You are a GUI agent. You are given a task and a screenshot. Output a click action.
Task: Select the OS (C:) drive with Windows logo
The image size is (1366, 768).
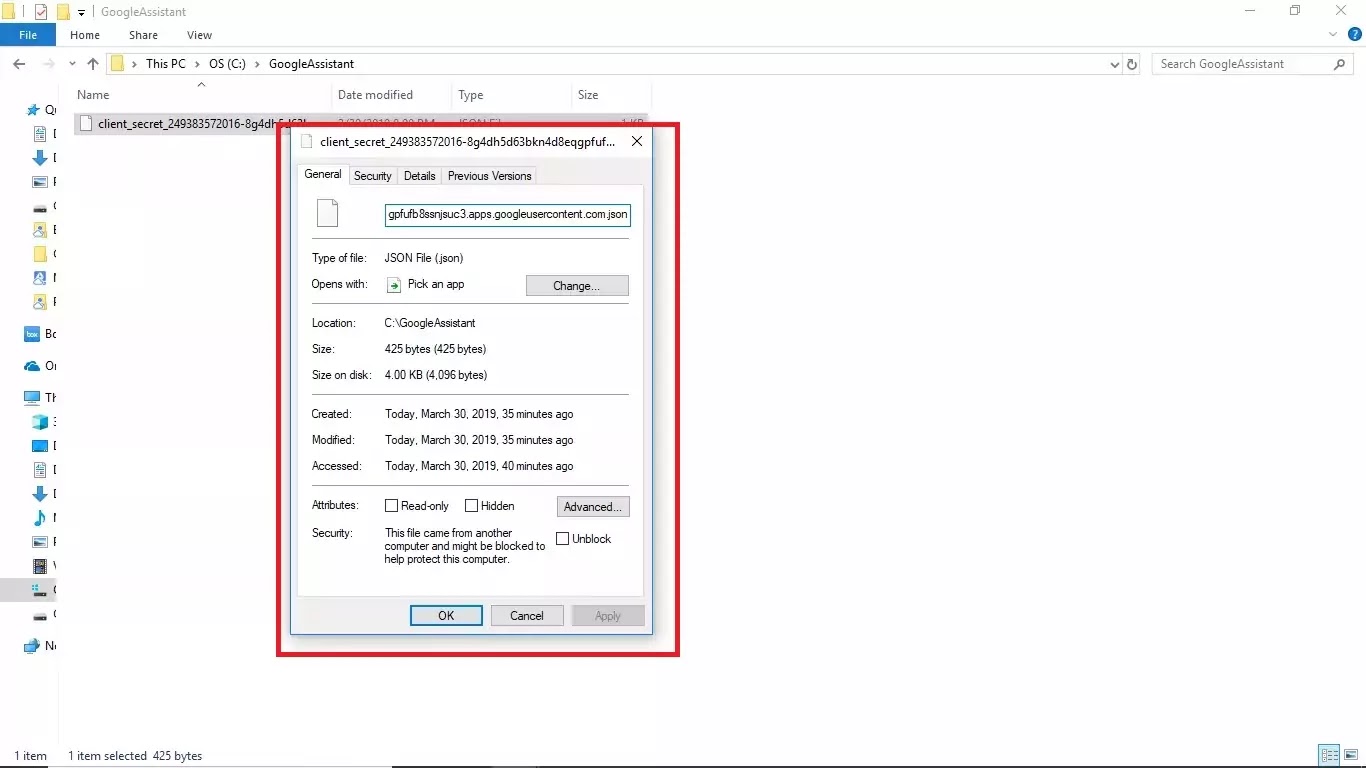[40, 590]
